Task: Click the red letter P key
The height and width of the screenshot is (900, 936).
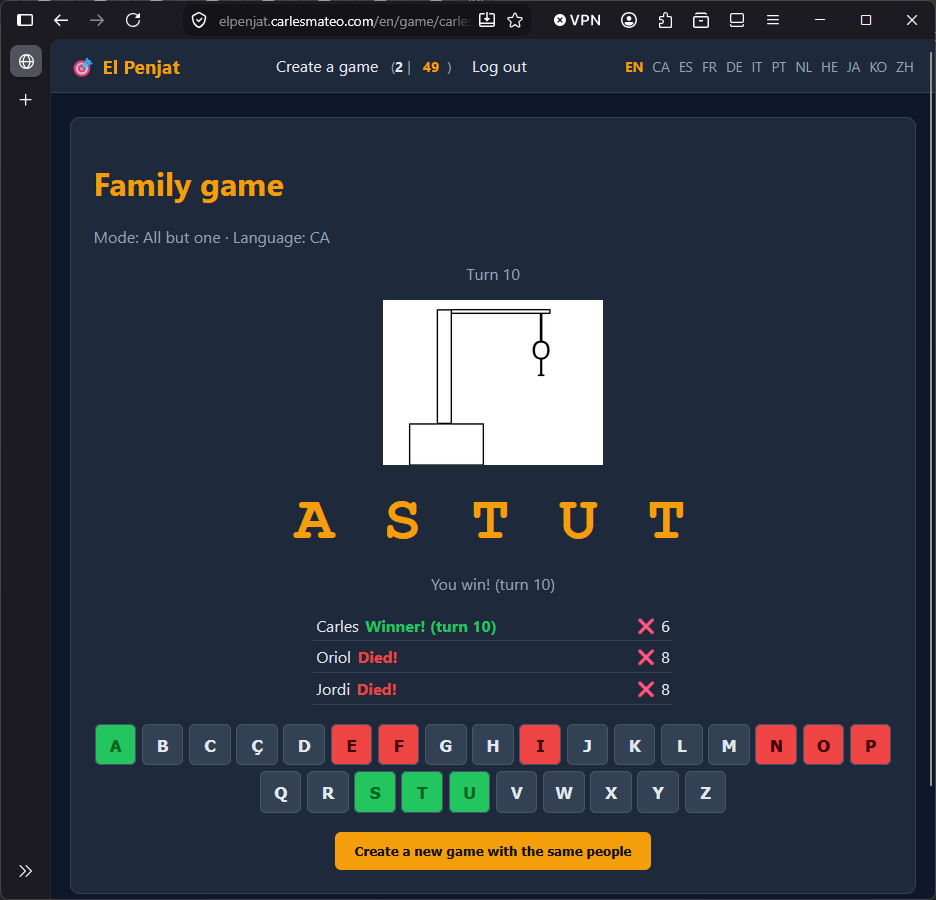Action: (870, 745)
